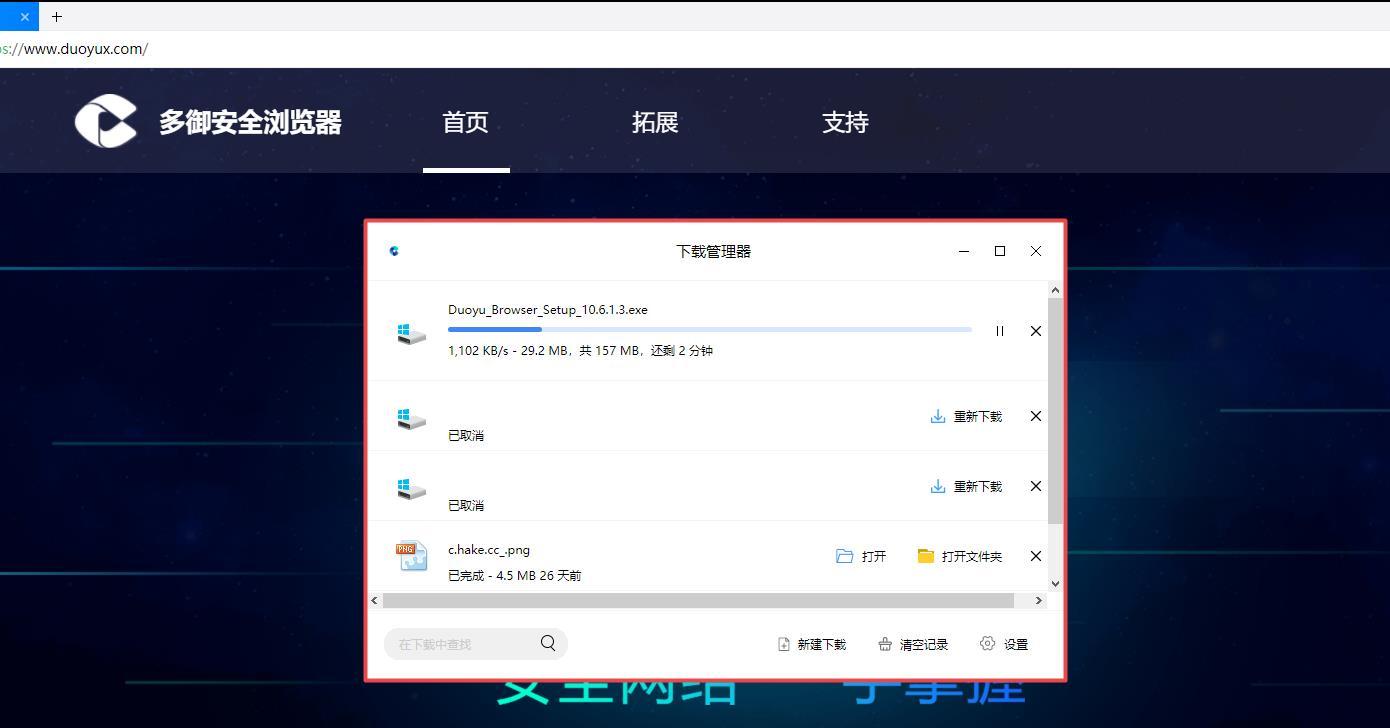Open a new browser tab
The width and height of the screenshot is (1390, 728).
point(57,16)
